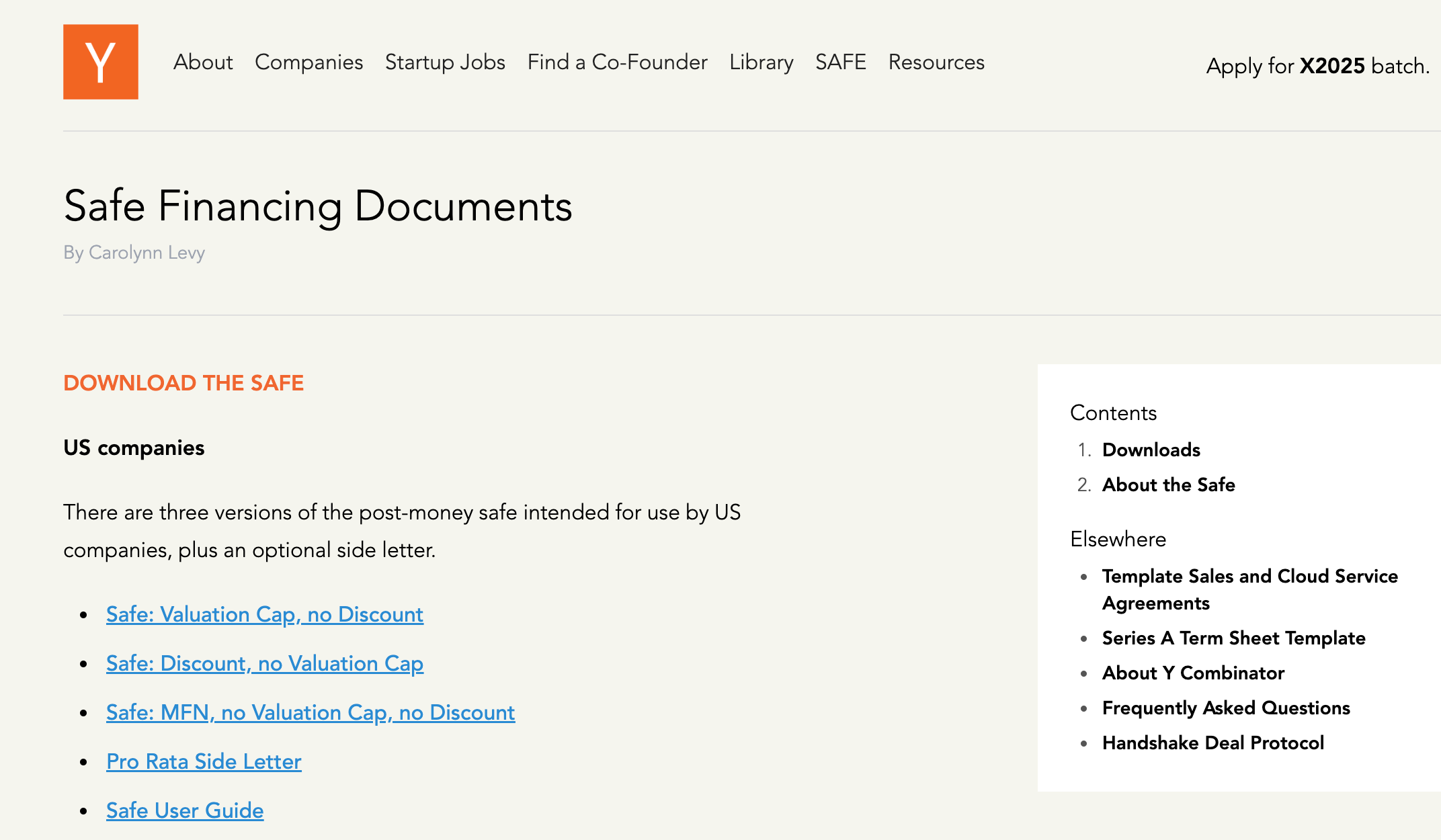The image size is (1441, 840).
Task: Click the US companies subheading
Action: pyautogui.click(x=134, y=448)
